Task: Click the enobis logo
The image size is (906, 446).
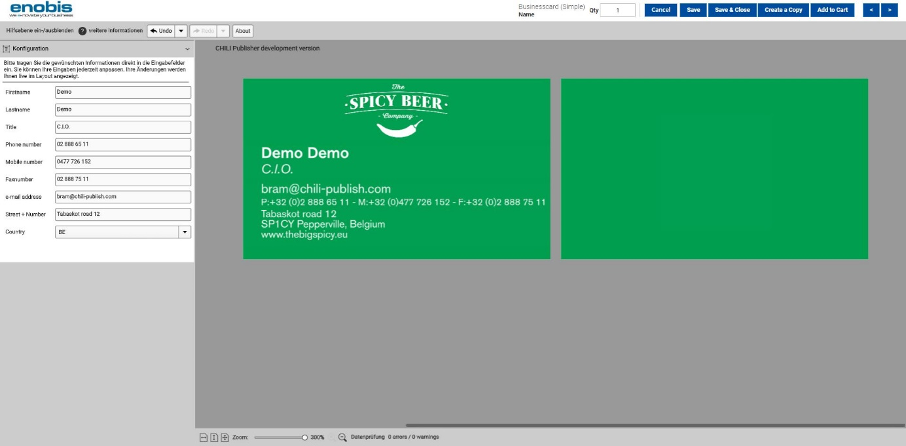Action: point(41,9)
